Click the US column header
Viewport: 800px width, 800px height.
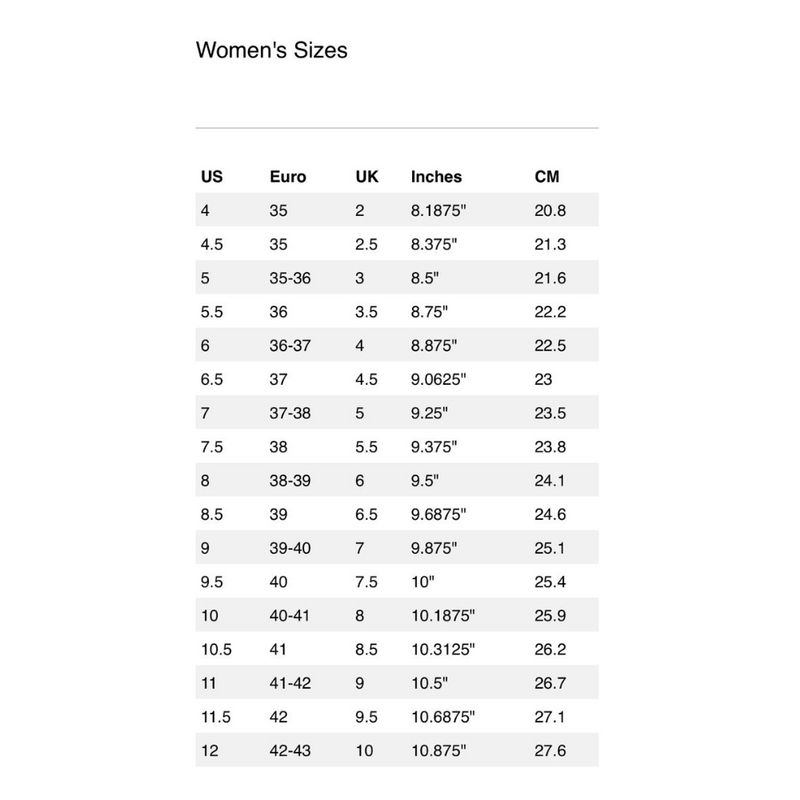211,177
